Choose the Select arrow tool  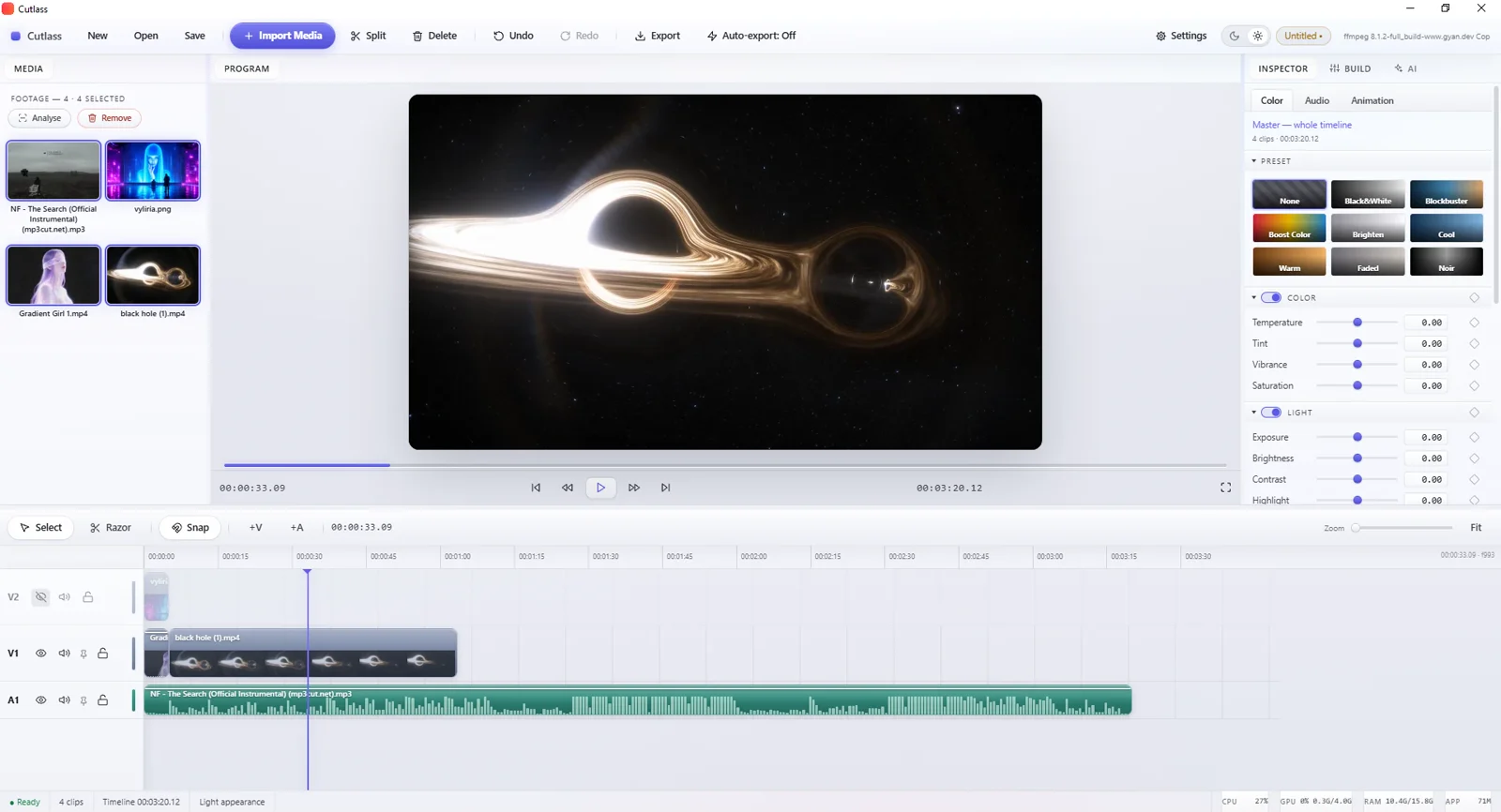(x=40, y=528)
